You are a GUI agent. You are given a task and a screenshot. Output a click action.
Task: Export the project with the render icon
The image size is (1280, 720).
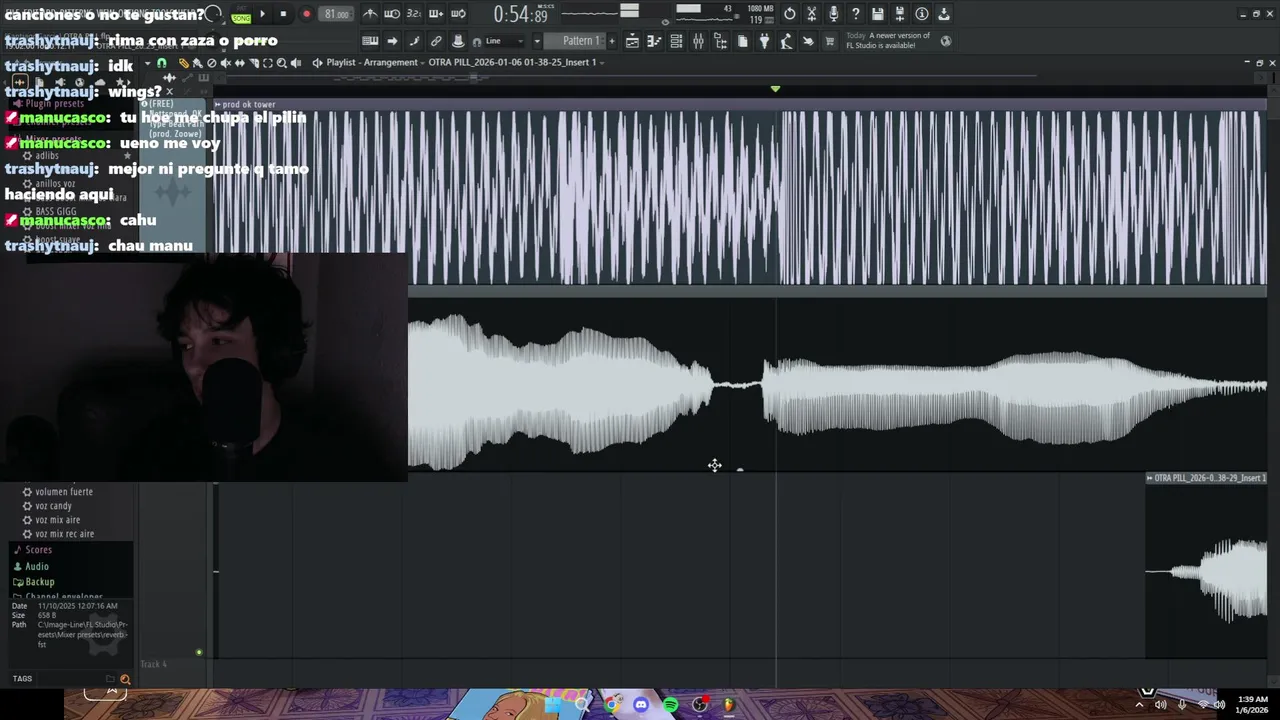943,14
